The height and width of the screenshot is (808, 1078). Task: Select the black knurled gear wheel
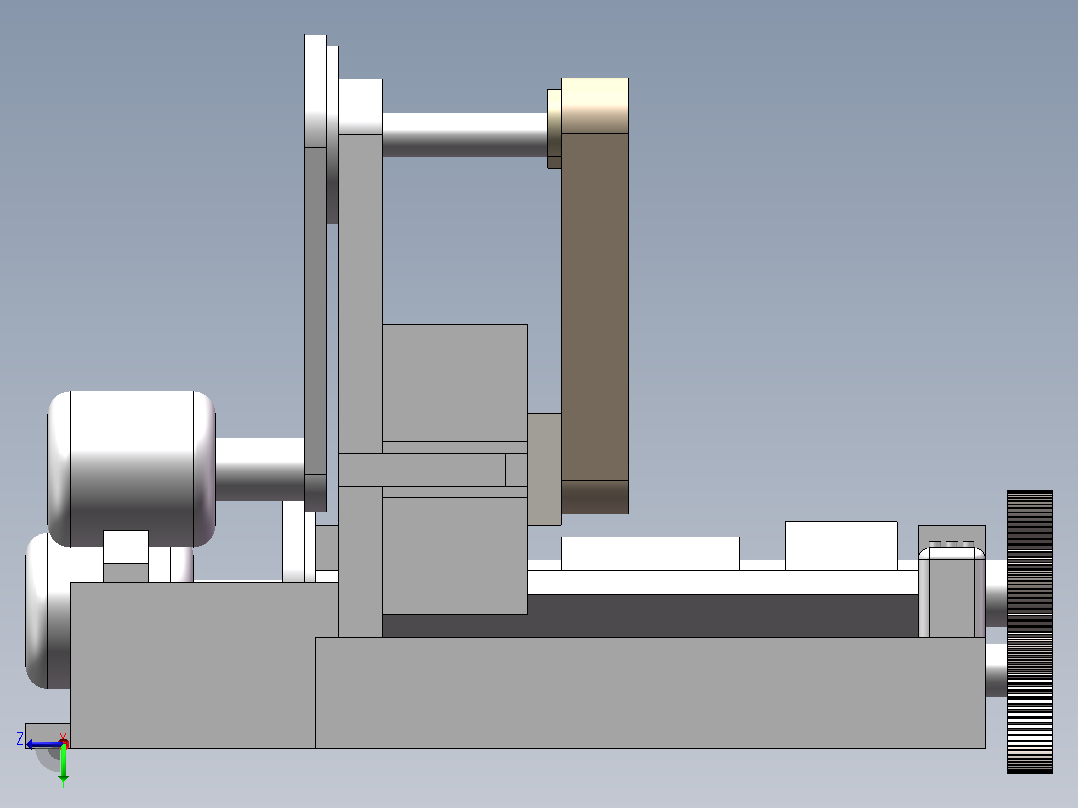tap(1029, 632)
